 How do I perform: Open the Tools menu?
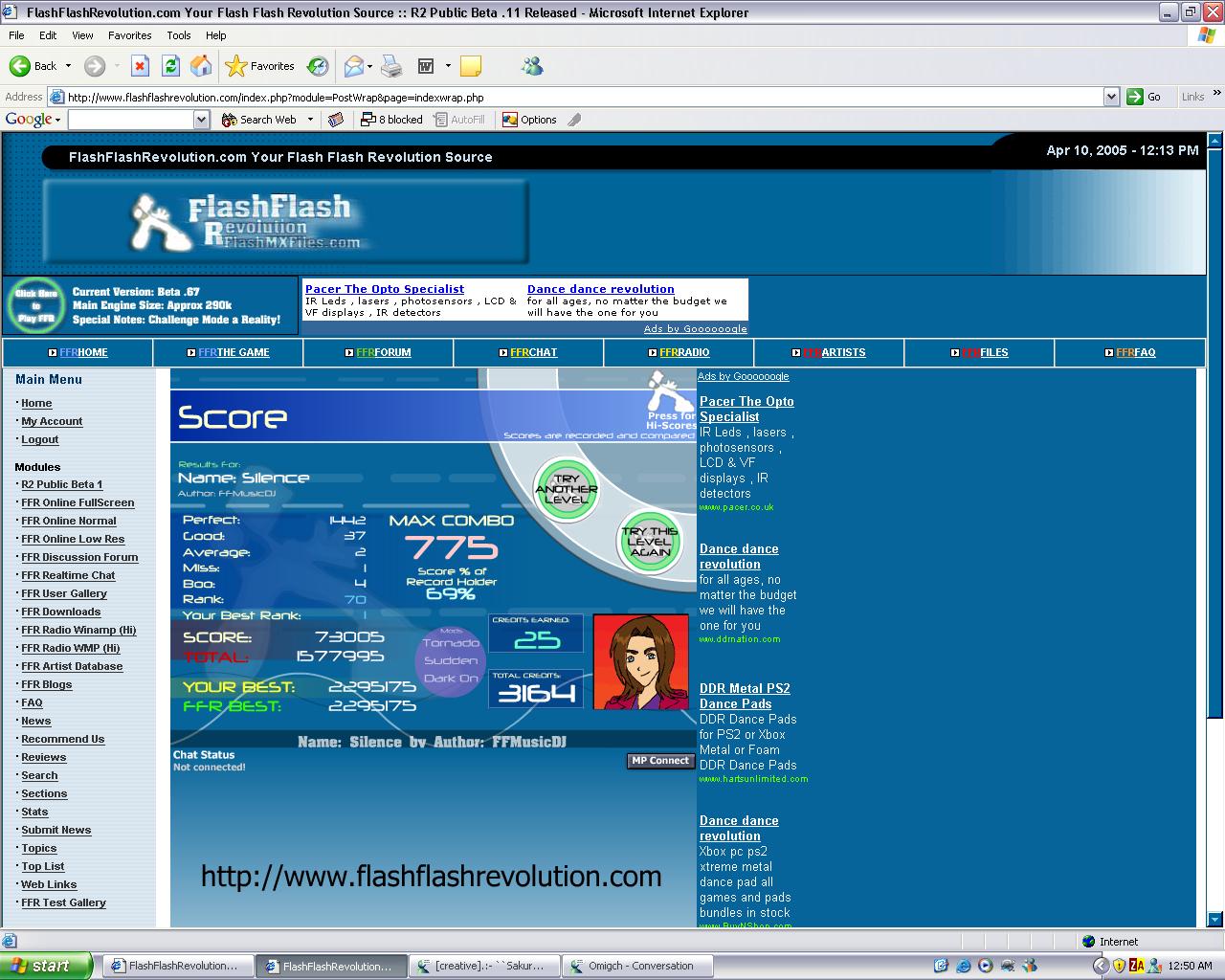(179, 35)
